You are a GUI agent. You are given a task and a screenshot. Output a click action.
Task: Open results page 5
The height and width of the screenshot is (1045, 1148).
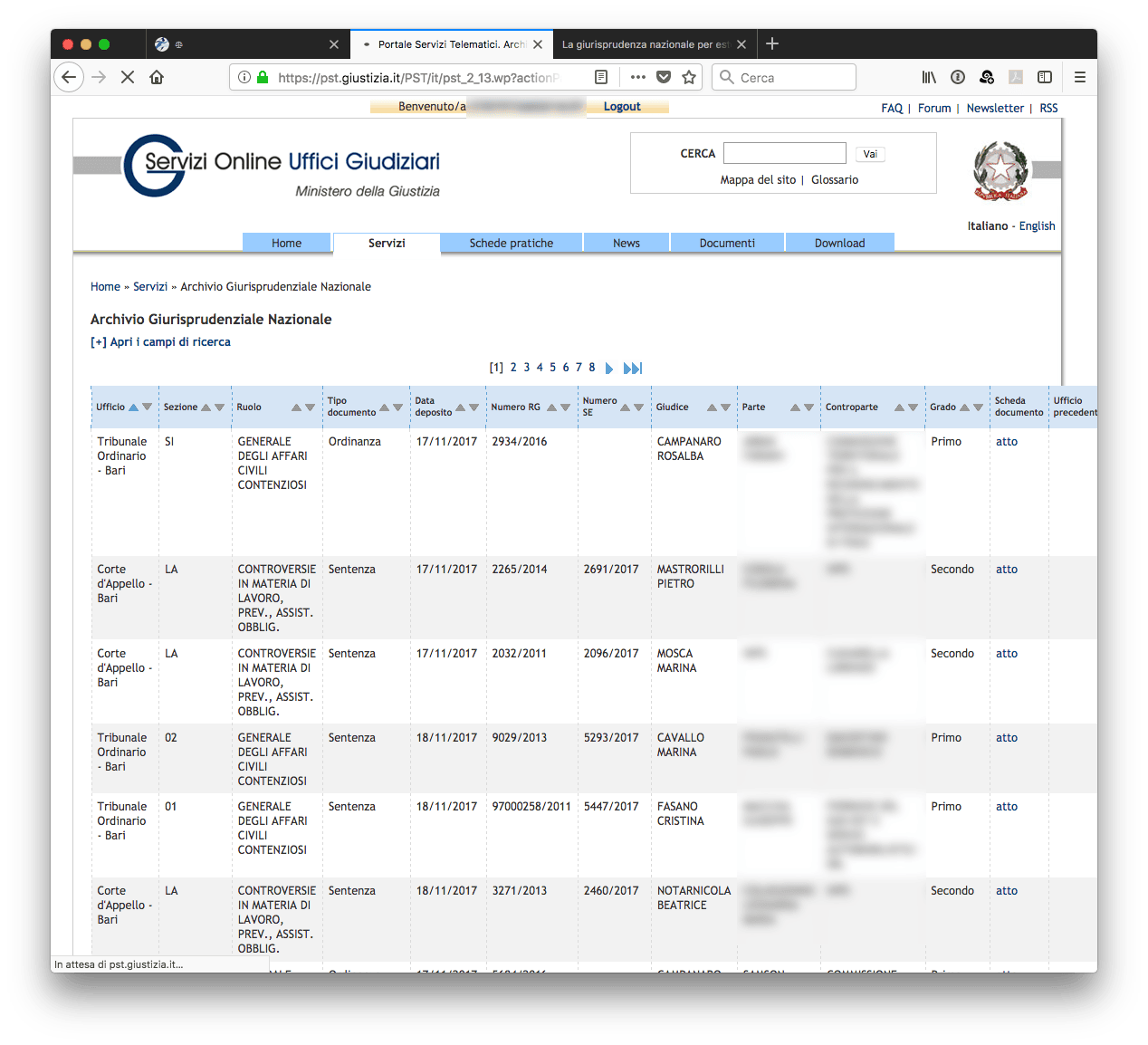552,368
